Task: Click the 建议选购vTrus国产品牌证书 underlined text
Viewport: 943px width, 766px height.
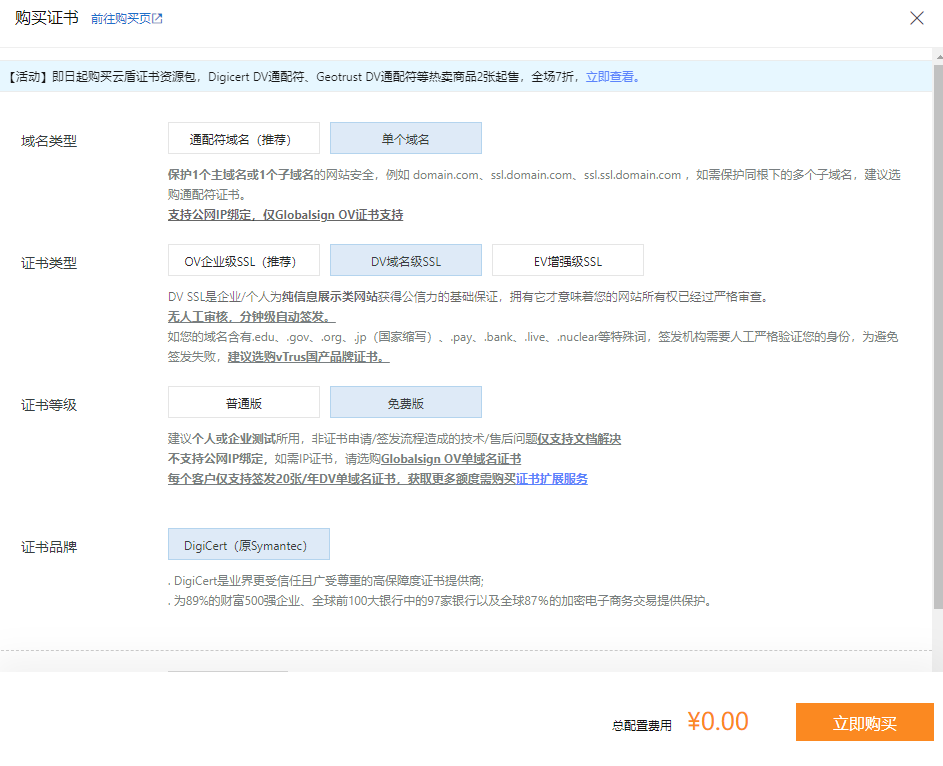Action: (309, 357)
